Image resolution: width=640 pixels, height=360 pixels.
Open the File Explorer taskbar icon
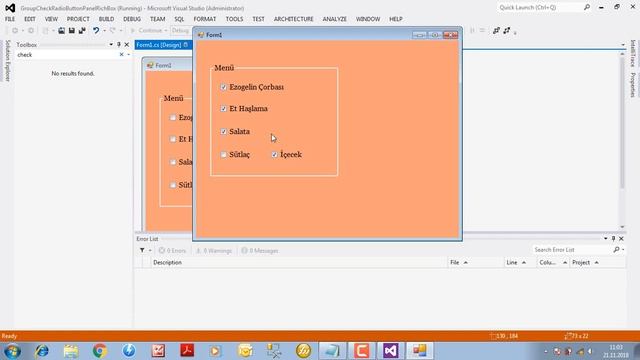click(71, 351)
